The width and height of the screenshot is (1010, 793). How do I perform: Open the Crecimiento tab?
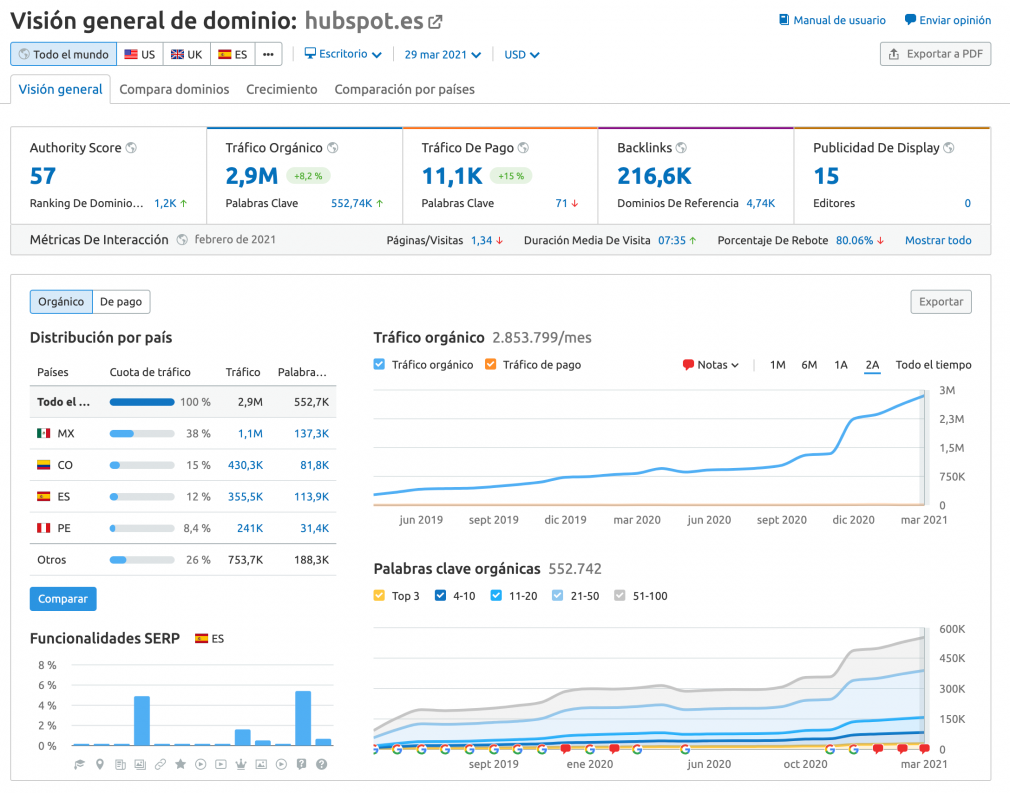click(x=281, y=90)
